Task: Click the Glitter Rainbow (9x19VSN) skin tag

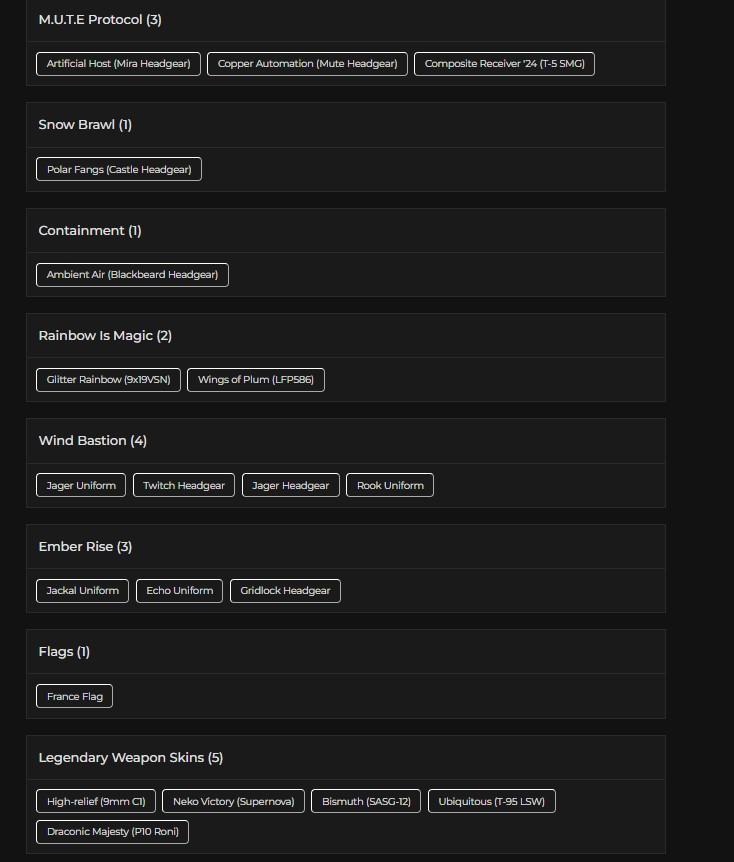Action: [108, 380]
